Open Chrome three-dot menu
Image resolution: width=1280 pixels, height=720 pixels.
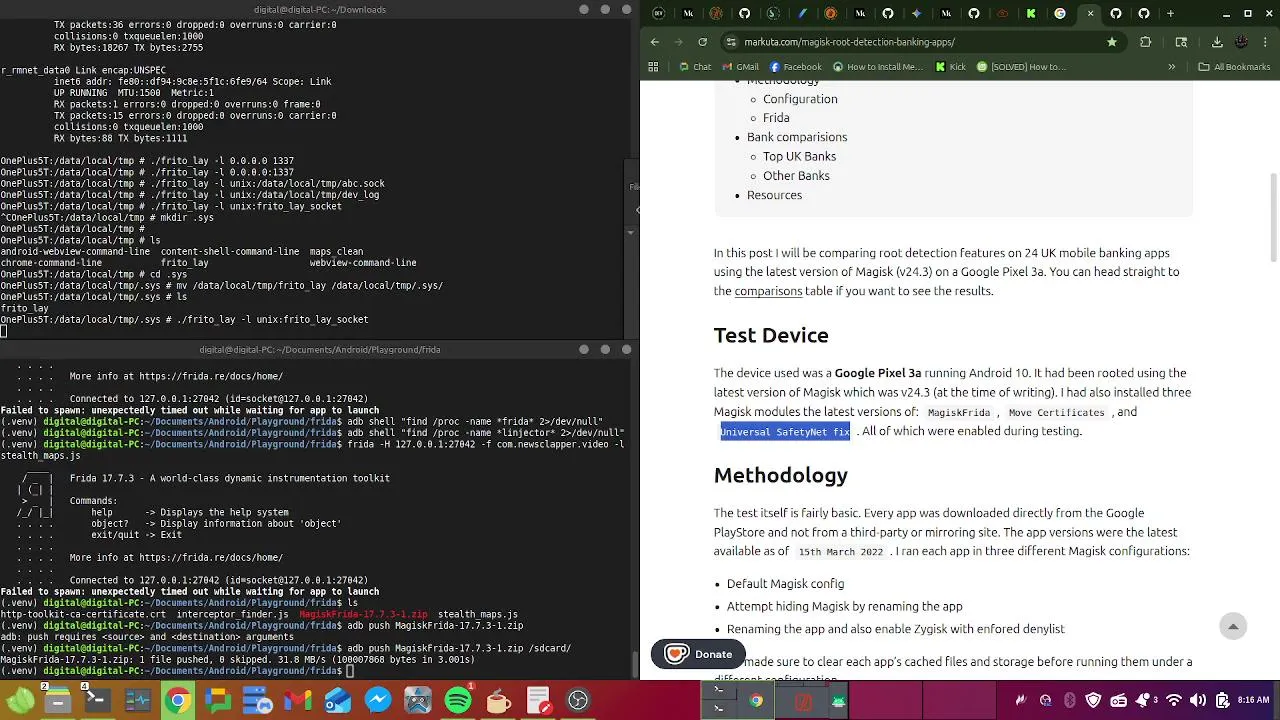[x=1265, y=42]
